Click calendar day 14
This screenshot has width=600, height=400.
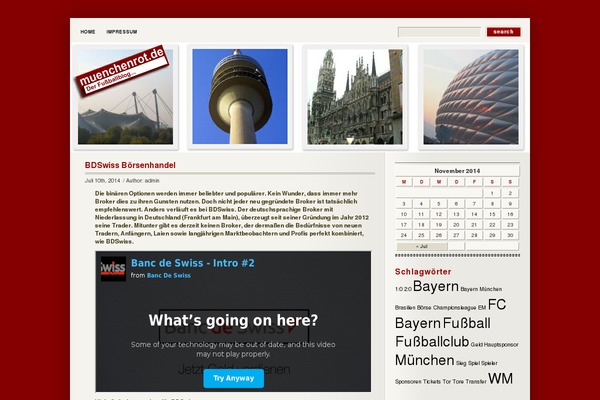(474, 214)
